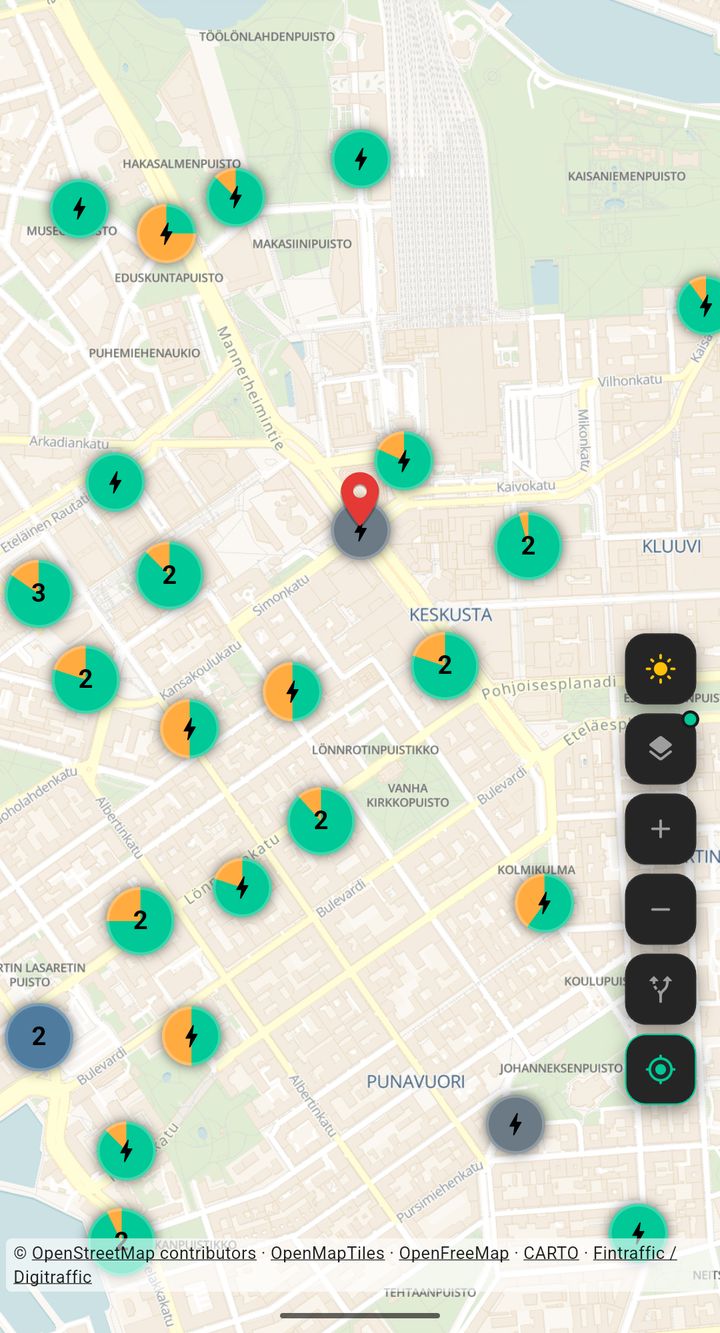Screen dimensions: 720x1333
Task: Select orange charger above Eduskuntapuisto
Action: [166, 233]
